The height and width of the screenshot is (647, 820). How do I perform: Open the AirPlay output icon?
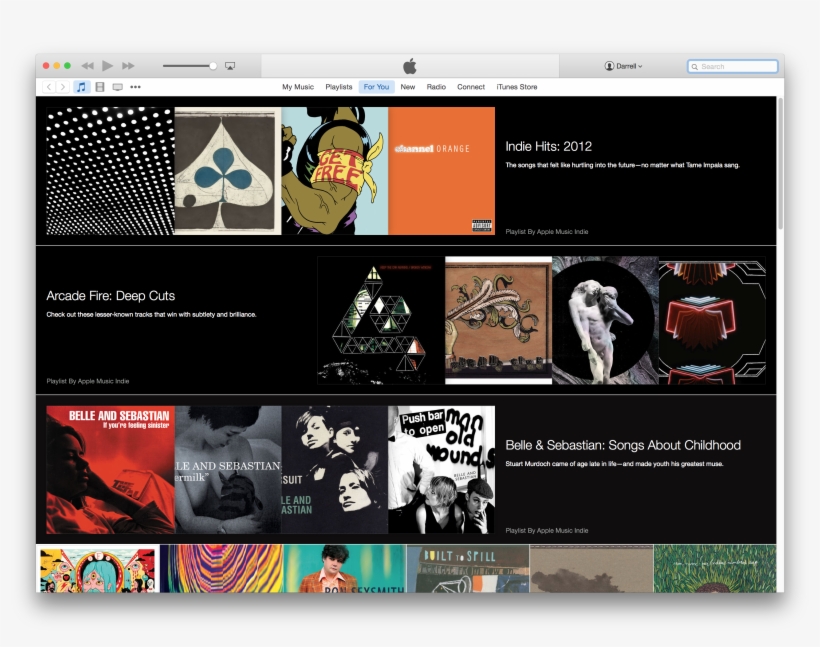[230, 66]
